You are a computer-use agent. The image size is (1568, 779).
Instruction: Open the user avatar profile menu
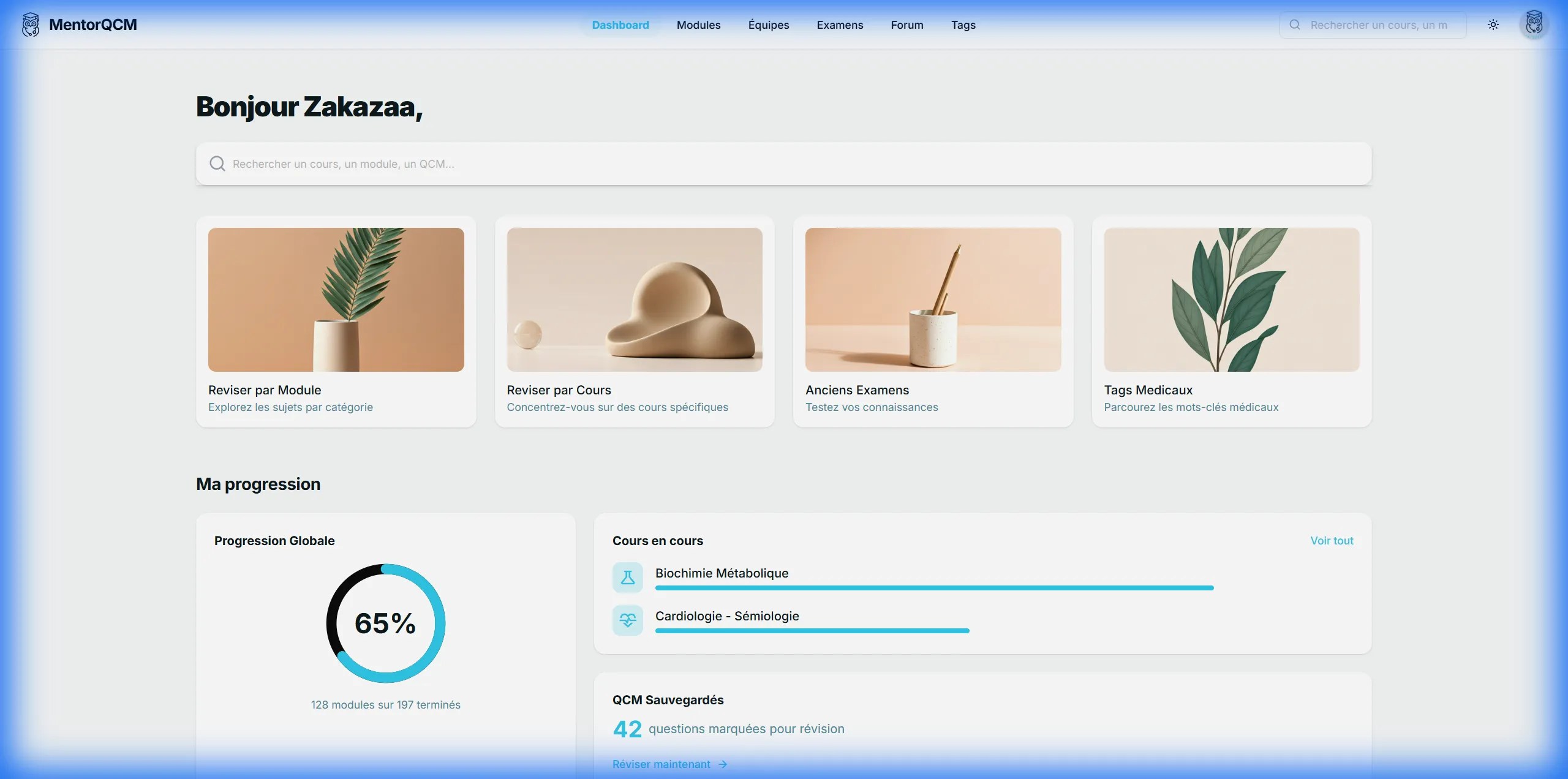1534,25
